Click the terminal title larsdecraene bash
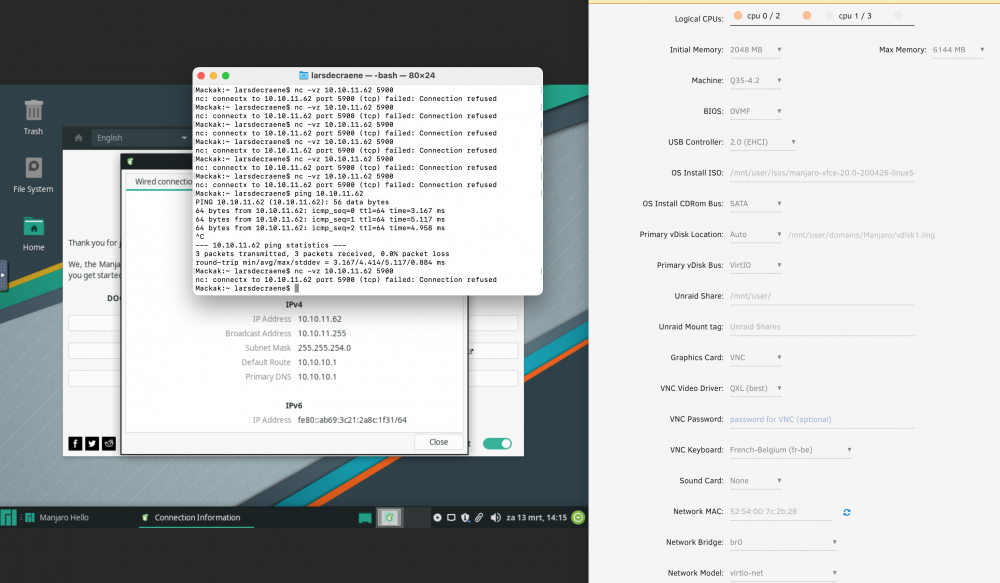 [372, 75]
